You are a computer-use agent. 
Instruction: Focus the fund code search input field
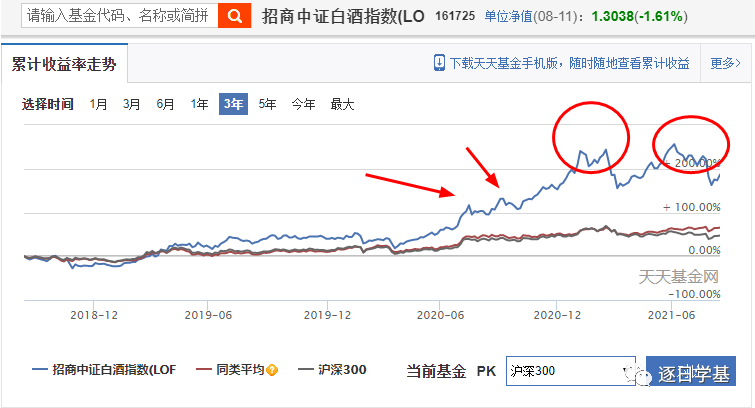click(120, 15)
